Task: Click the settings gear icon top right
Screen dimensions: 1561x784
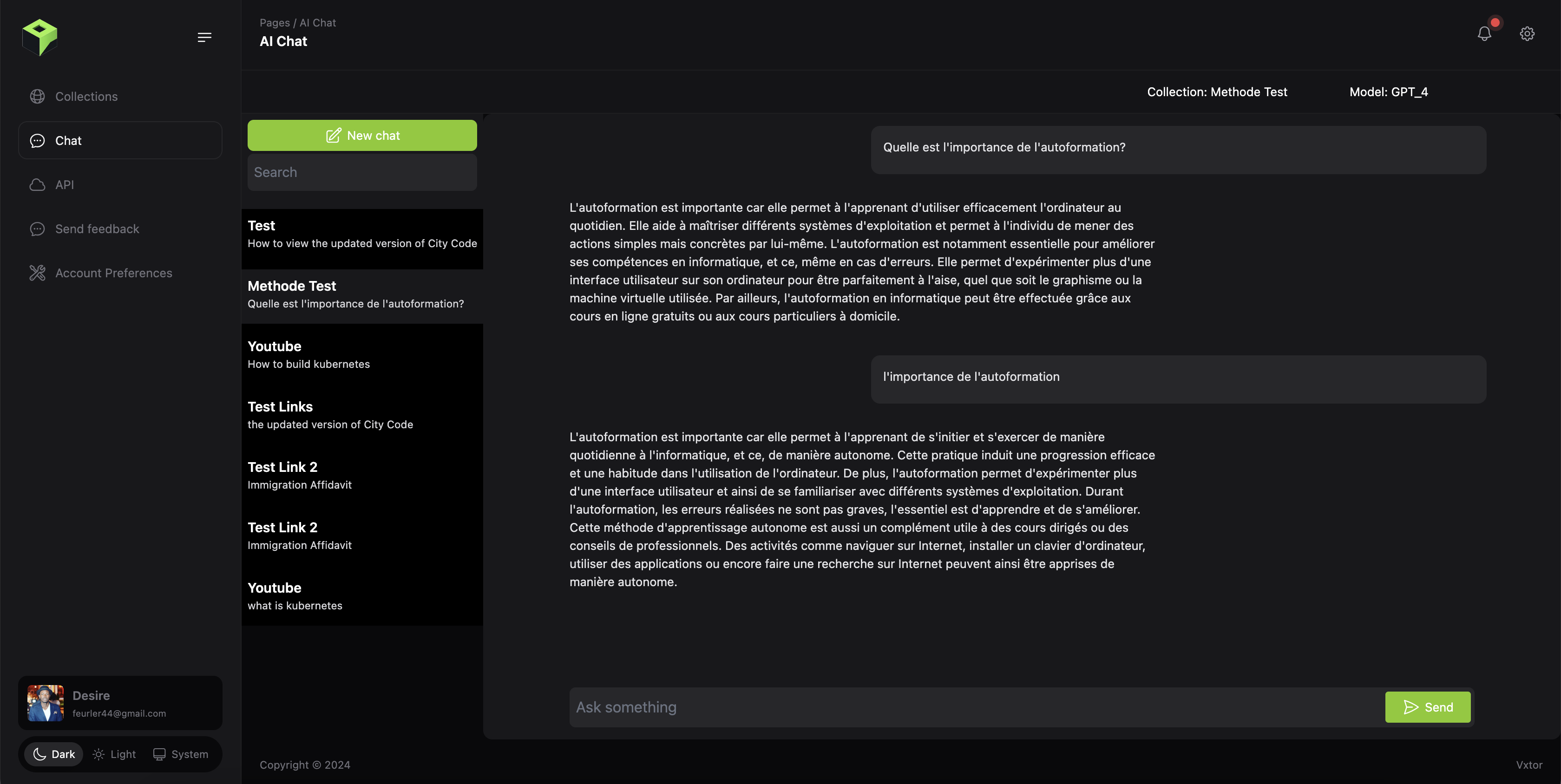Action: pos(1527,33)
